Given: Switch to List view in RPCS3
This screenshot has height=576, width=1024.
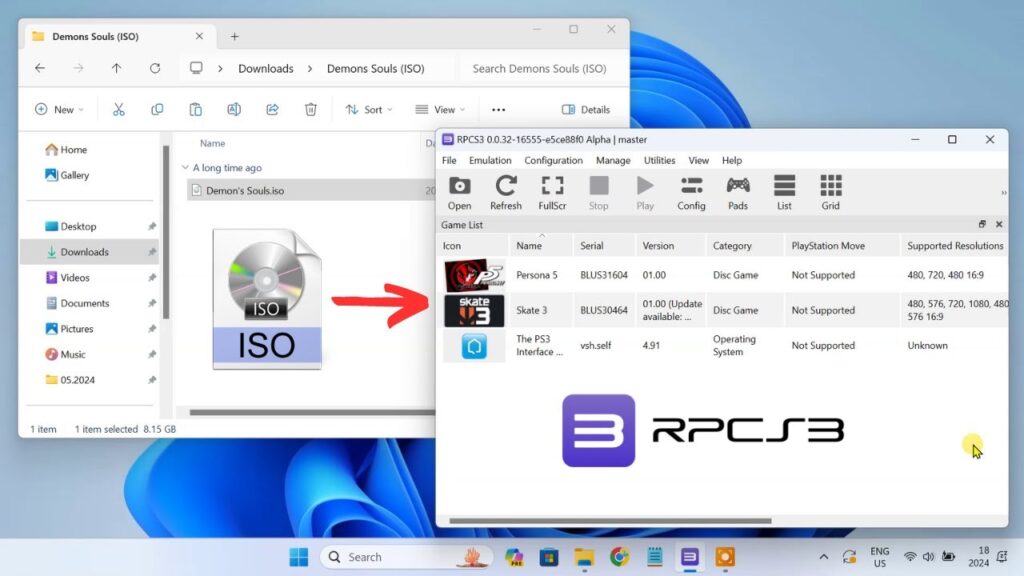Looking at the screenshot, I should click(784, 191).
